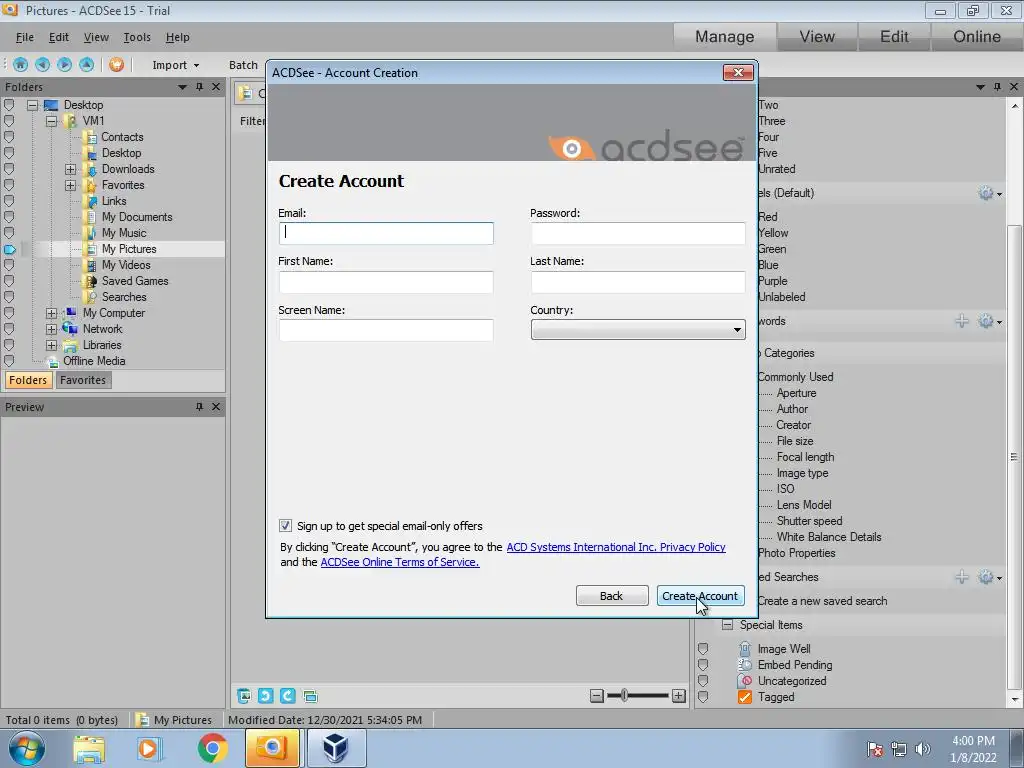
Task: Expand the Libraries node
Action: point(51,345)
